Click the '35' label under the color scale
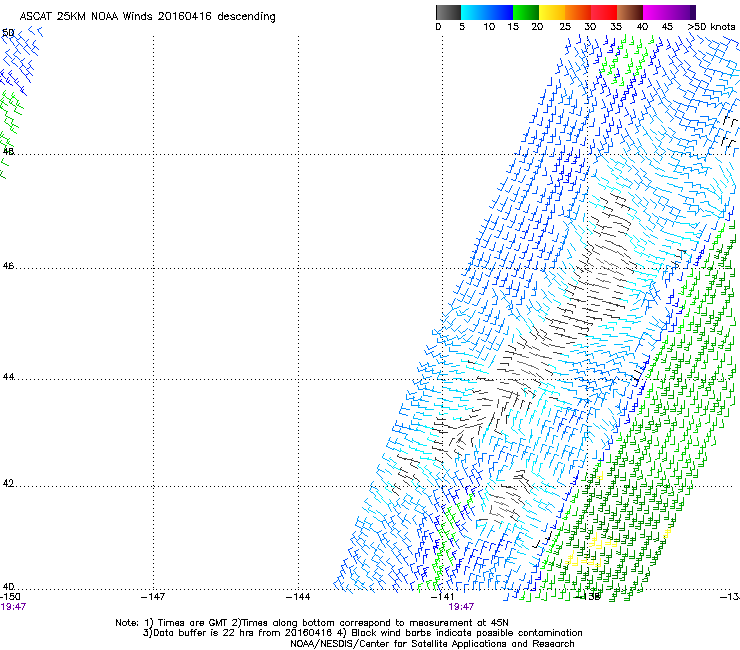The width and height of the screenshot is (740, 650). (x=616, y=27)
